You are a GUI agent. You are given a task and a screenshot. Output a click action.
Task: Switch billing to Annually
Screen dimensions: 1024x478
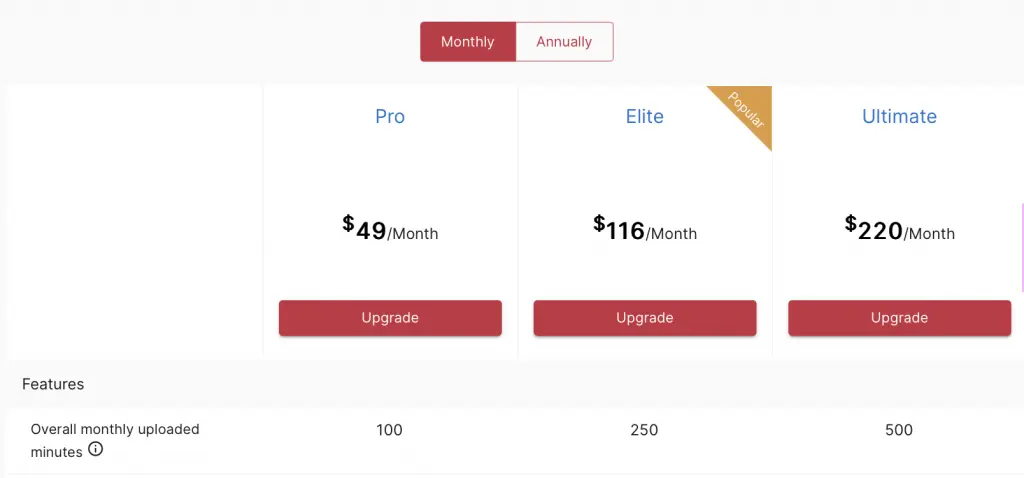564,42
